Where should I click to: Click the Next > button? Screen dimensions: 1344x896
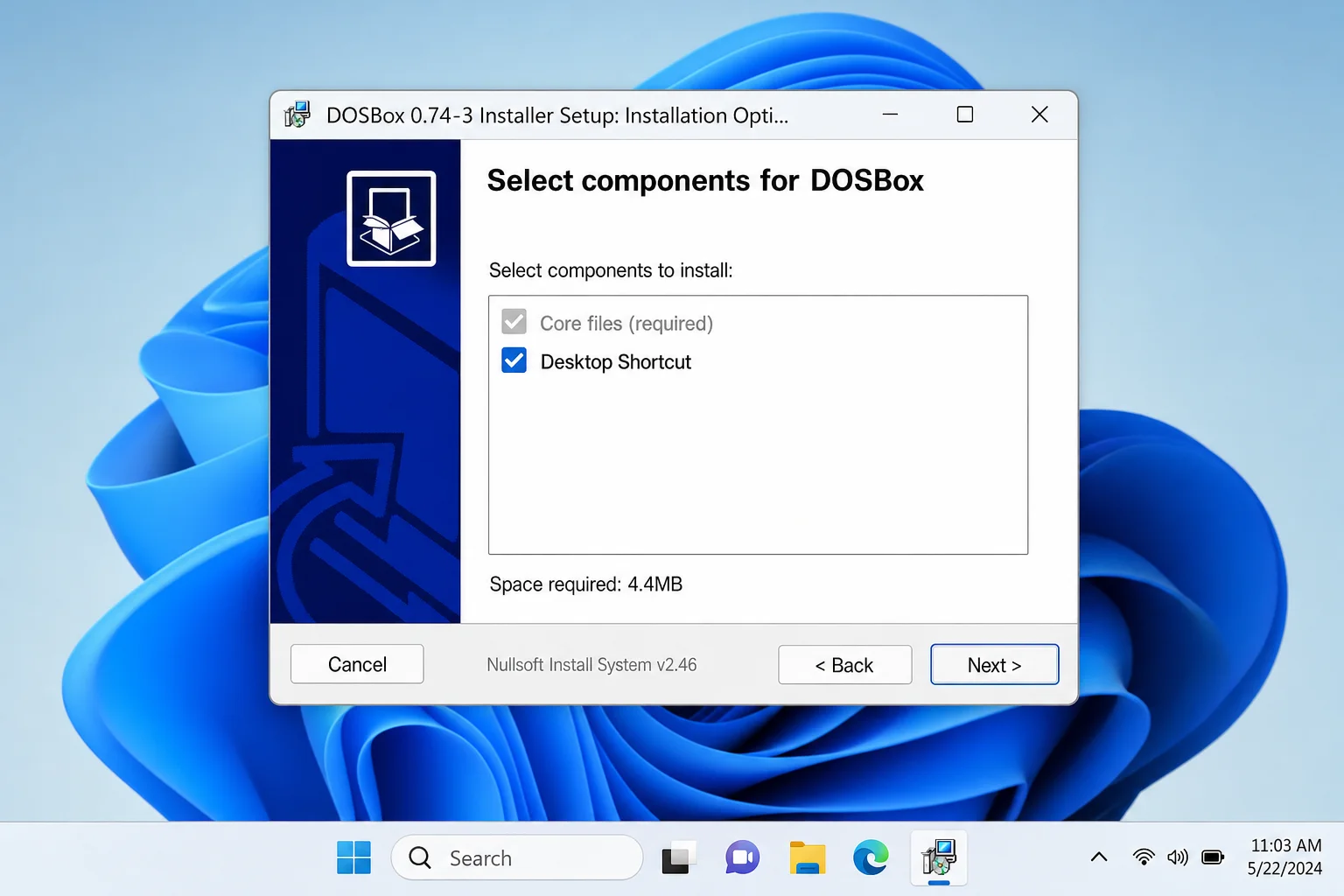click(x=994, y=665)
